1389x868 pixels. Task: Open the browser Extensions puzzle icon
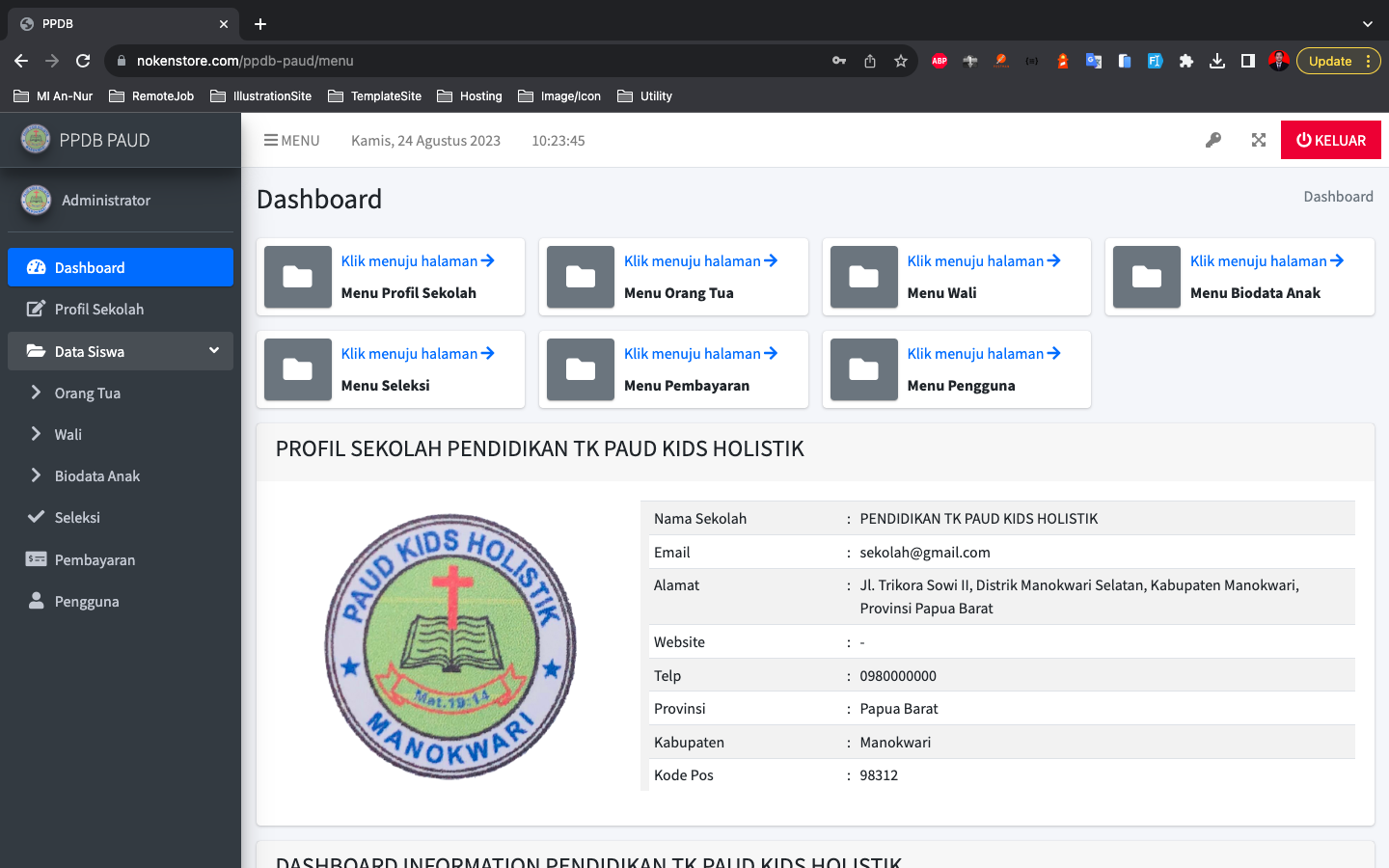pyautogui.click(x=1186, y=61)
